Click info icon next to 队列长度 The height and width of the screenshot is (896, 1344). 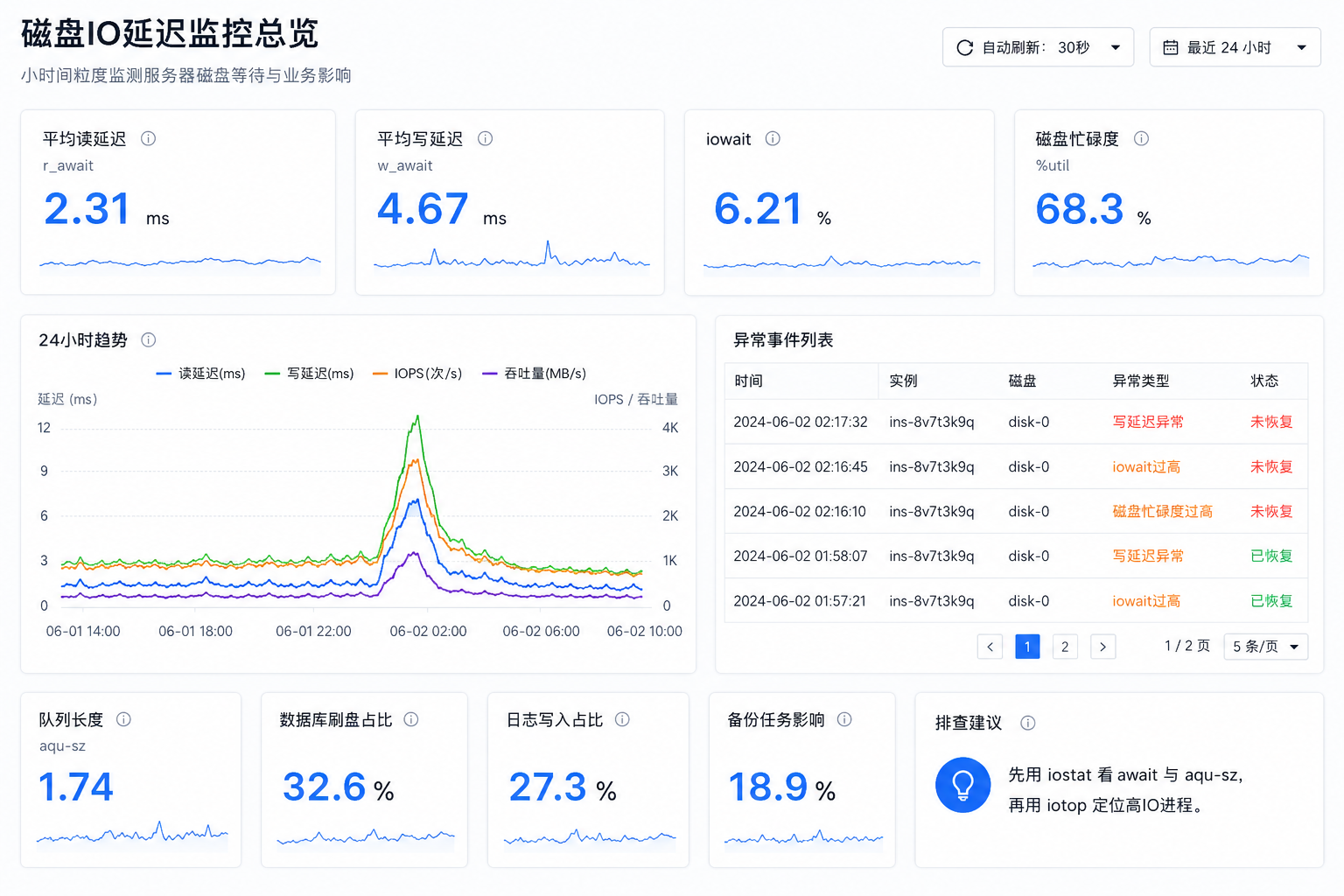(124, 719)
